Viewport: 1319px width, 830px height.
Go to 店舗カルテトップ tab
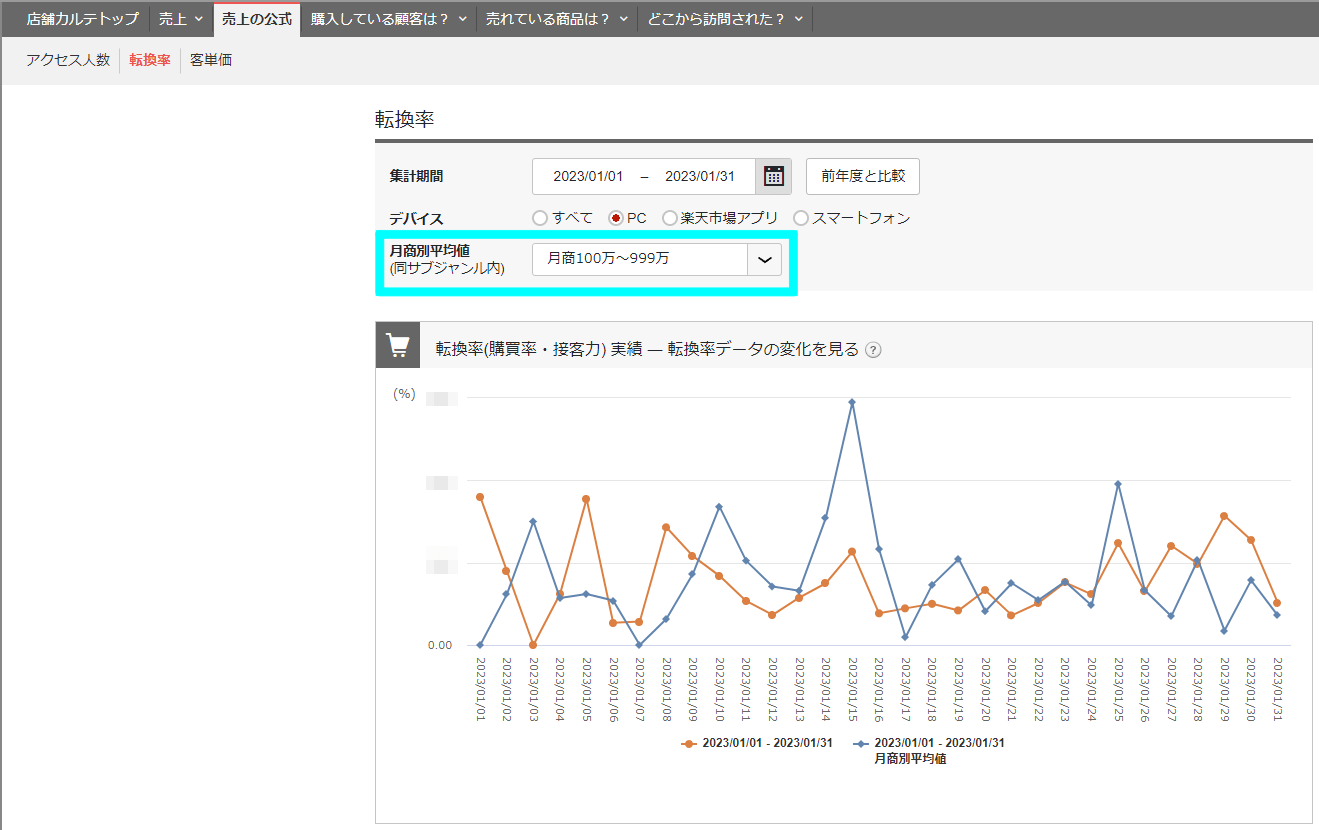coord(82,19)
